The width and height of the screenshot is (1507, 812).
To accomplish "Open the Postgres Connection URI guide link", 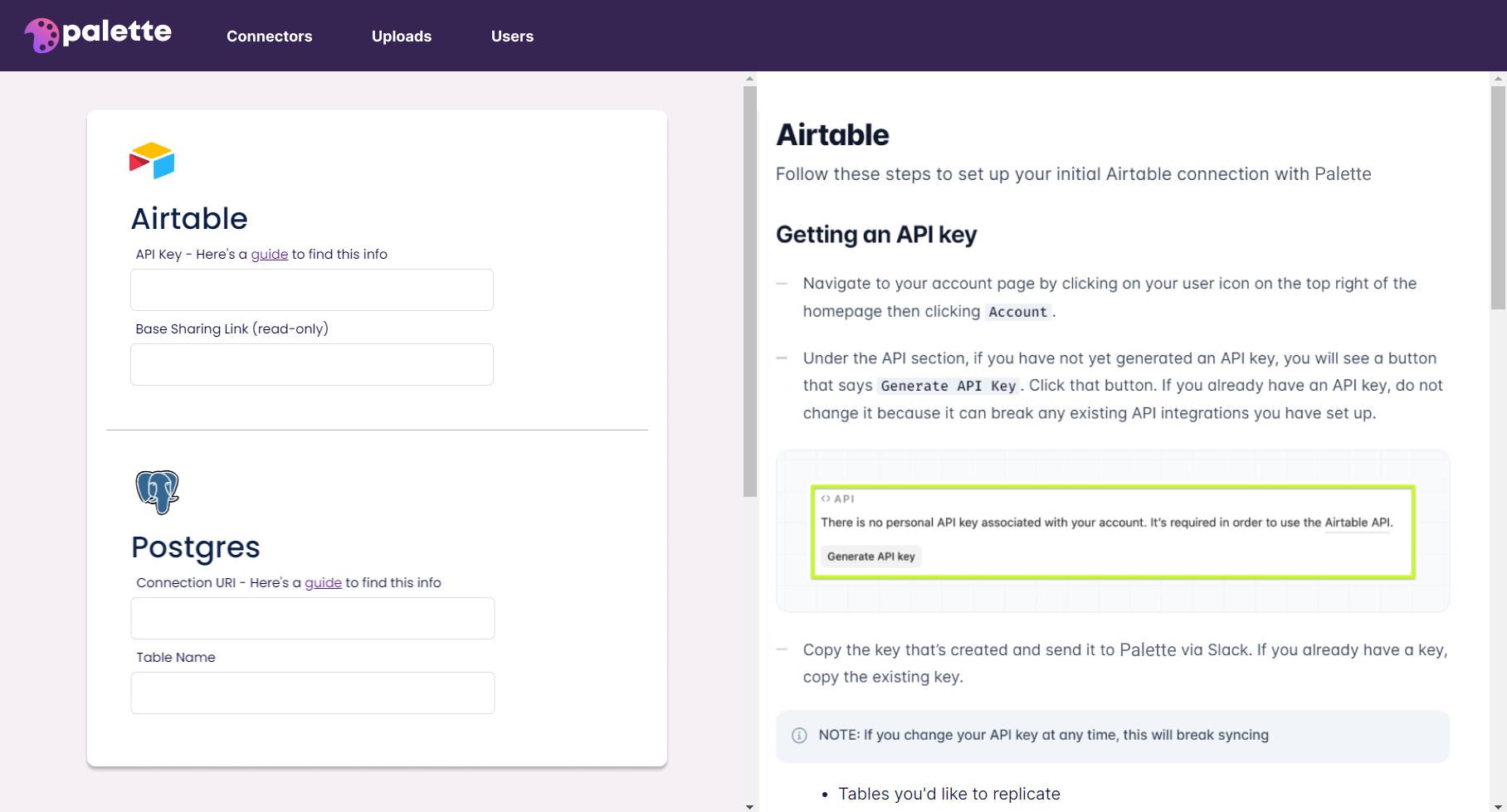I will 323,582.
